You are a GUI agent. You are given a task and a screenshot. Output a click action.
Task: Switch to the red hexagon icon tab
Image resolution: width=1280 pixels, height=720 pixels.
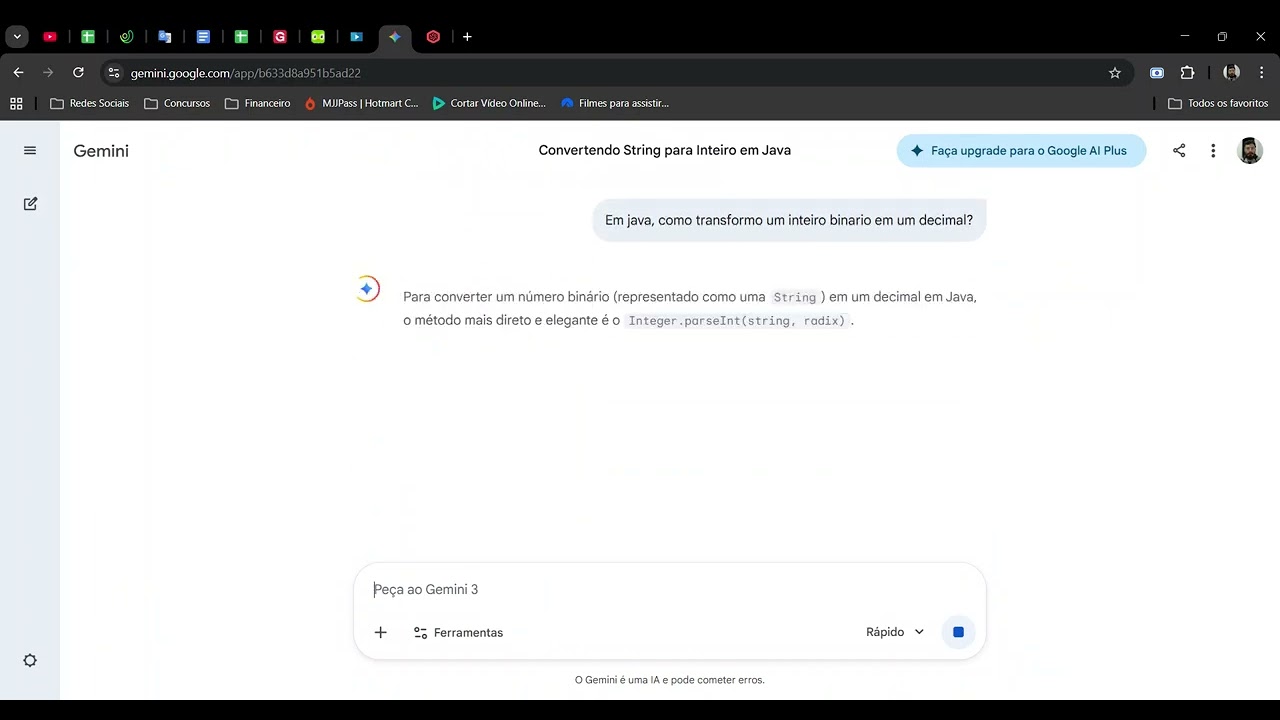(433, 37)
